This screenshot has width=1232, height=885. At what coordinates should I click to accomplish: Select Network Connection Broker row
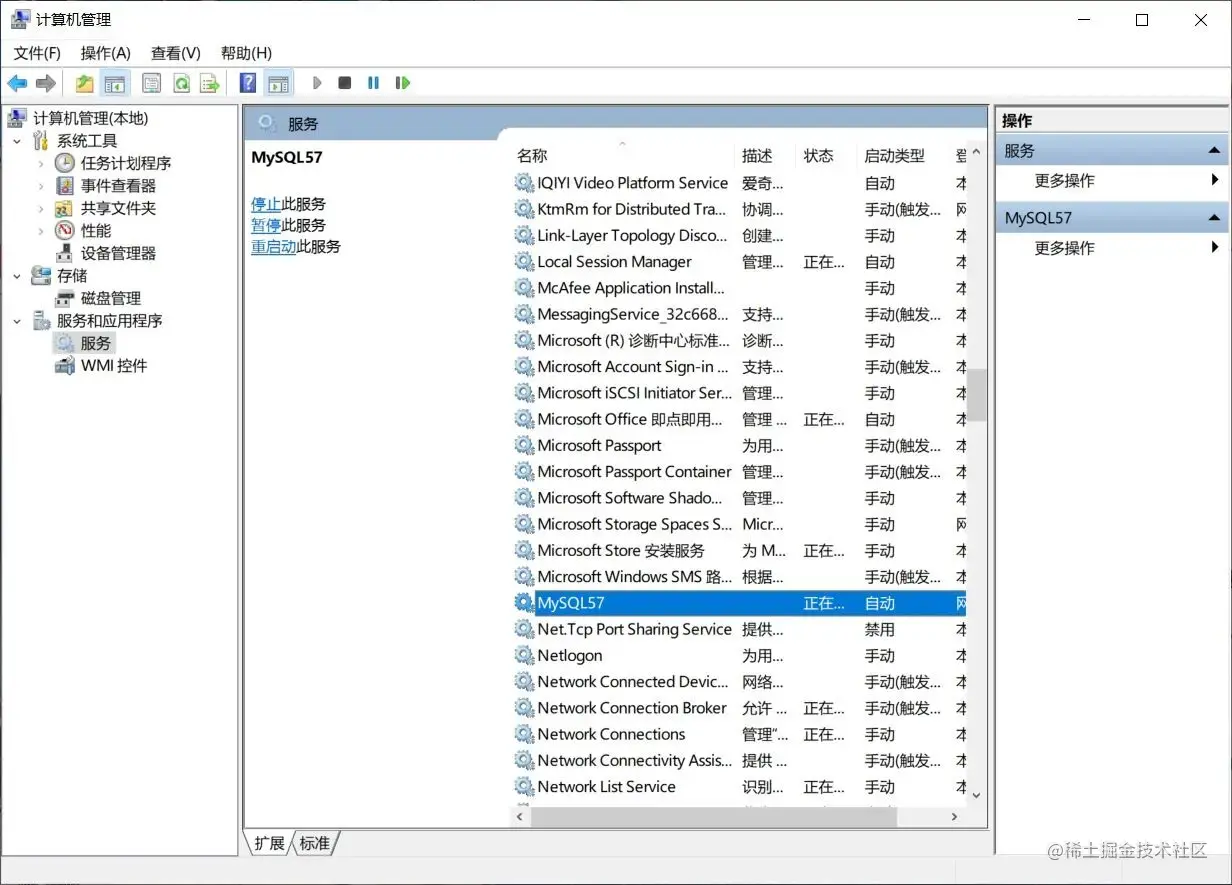click(x=739, y=708)
